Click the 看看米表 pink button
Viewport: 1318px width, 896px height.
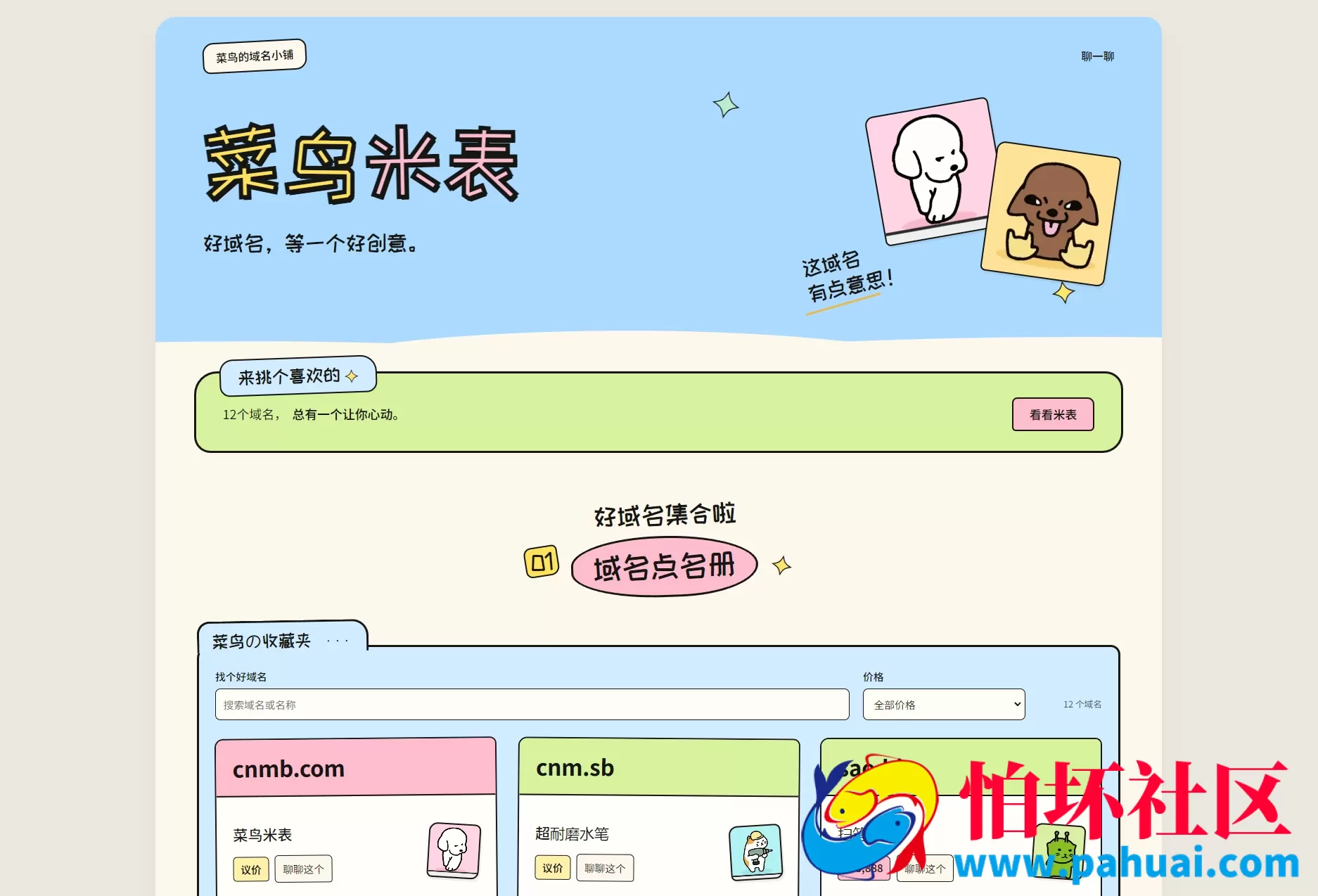tap(1053, 414)
